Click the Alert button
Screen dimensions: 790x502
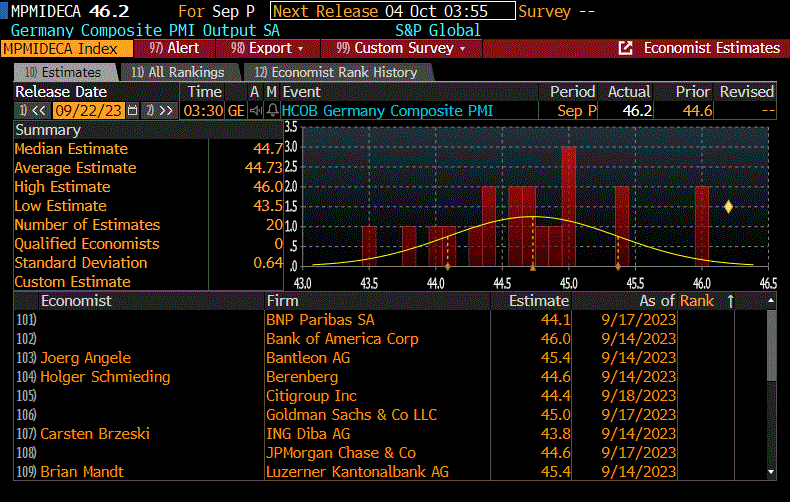tap(174, 48)
